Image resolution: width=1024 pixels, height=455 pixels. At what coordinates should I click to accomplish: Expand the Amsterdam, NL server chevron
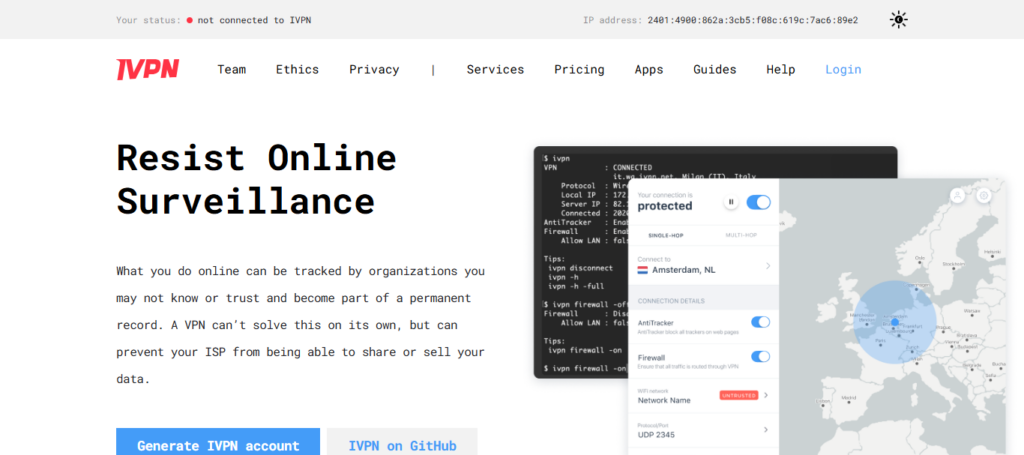coord(768,266)
